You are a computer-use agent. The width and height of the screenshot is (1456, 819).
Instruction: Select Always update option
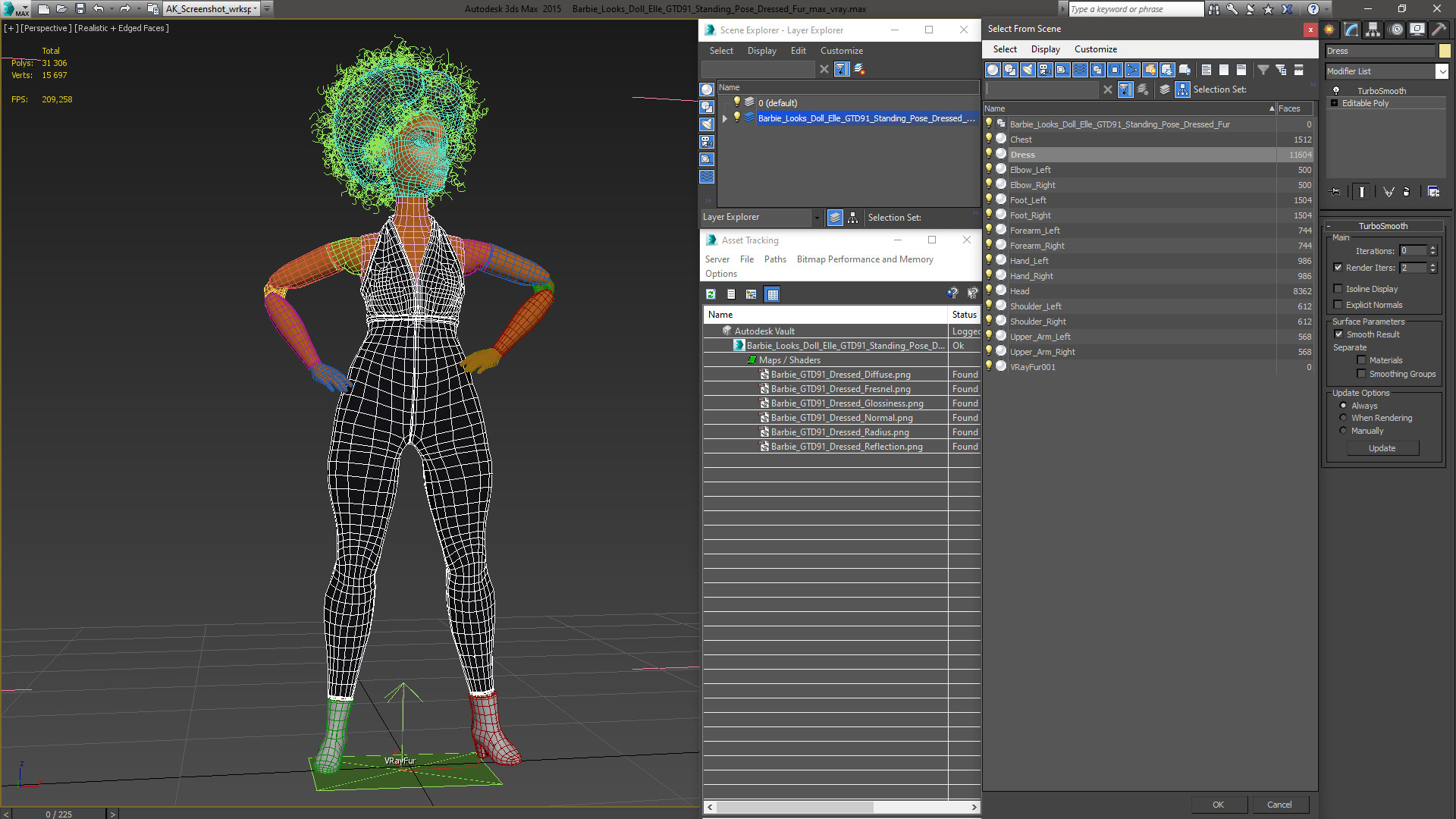coord(1343,406)
